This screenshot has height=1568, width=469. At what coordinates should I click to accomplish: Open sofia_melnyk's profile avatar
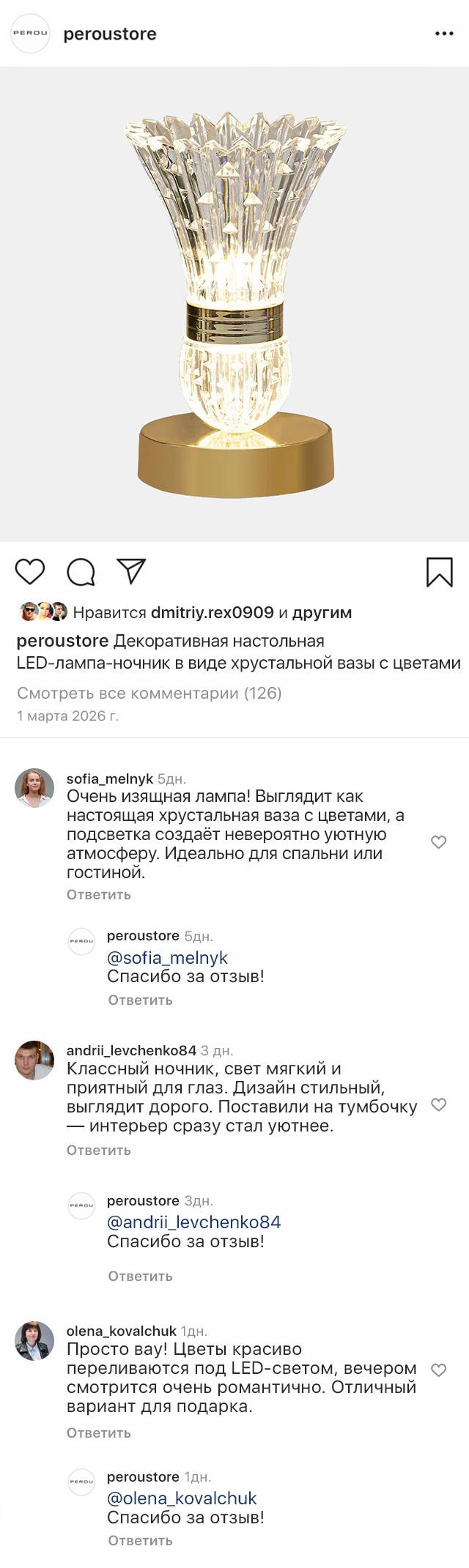click(x=34, y=788)
